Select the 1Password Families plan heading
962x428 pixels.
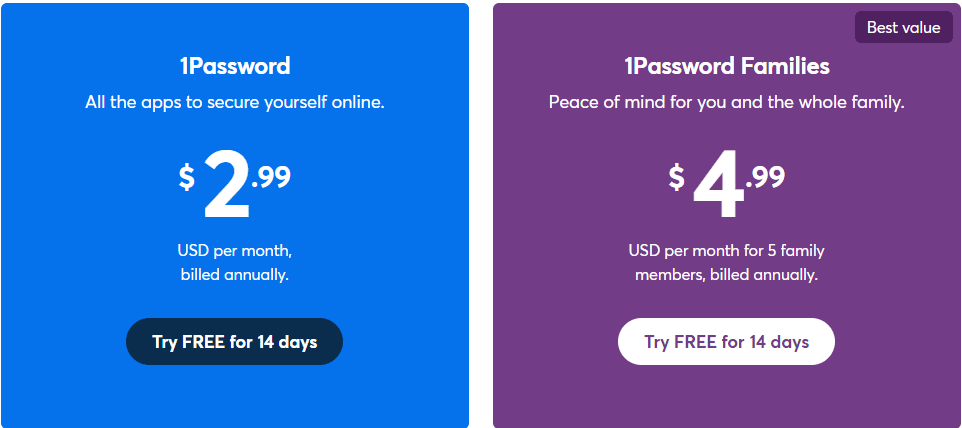click(727, 66)
